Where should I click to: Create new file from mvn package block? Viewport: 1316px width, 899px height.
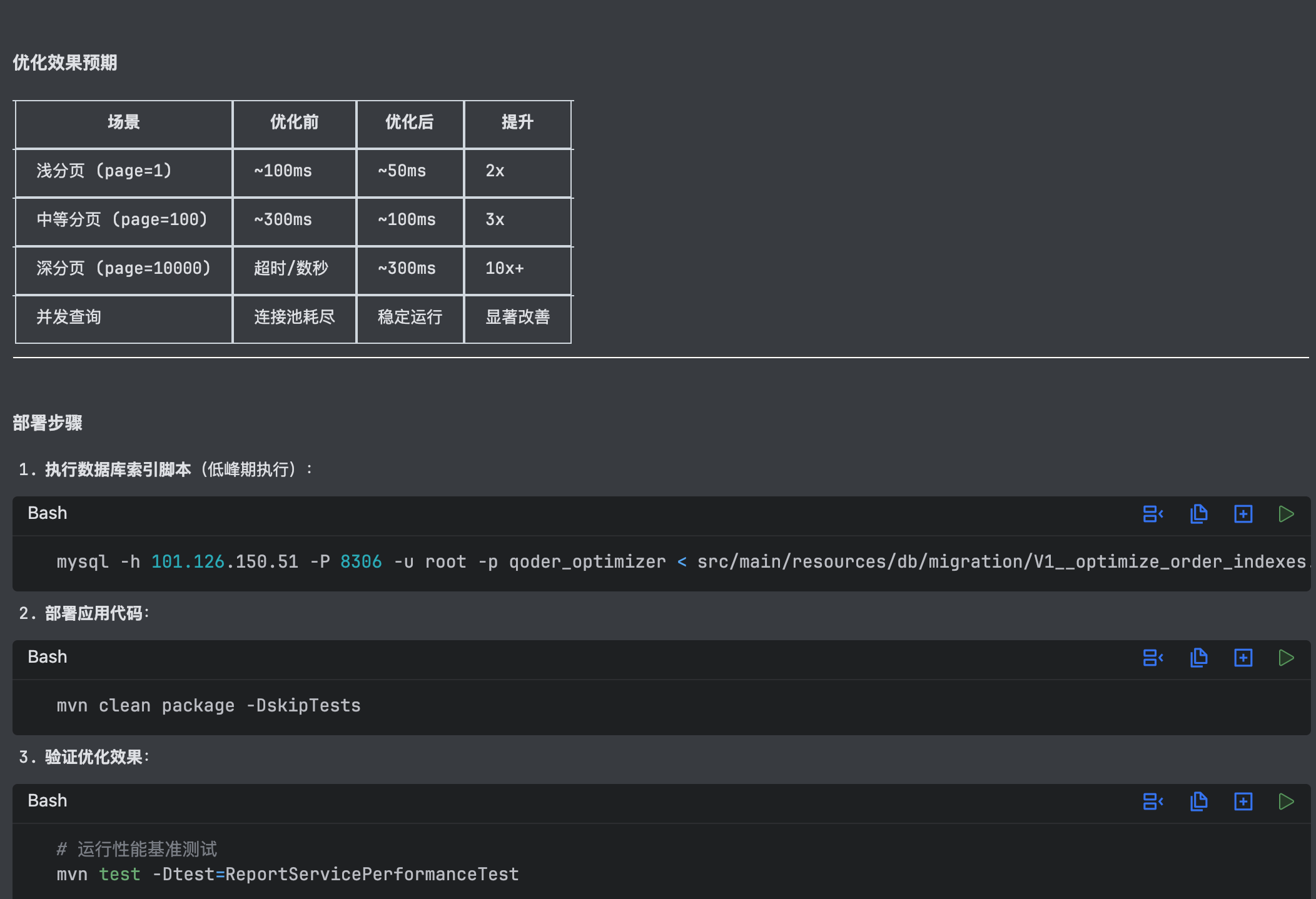click(x=1243, y=658)
